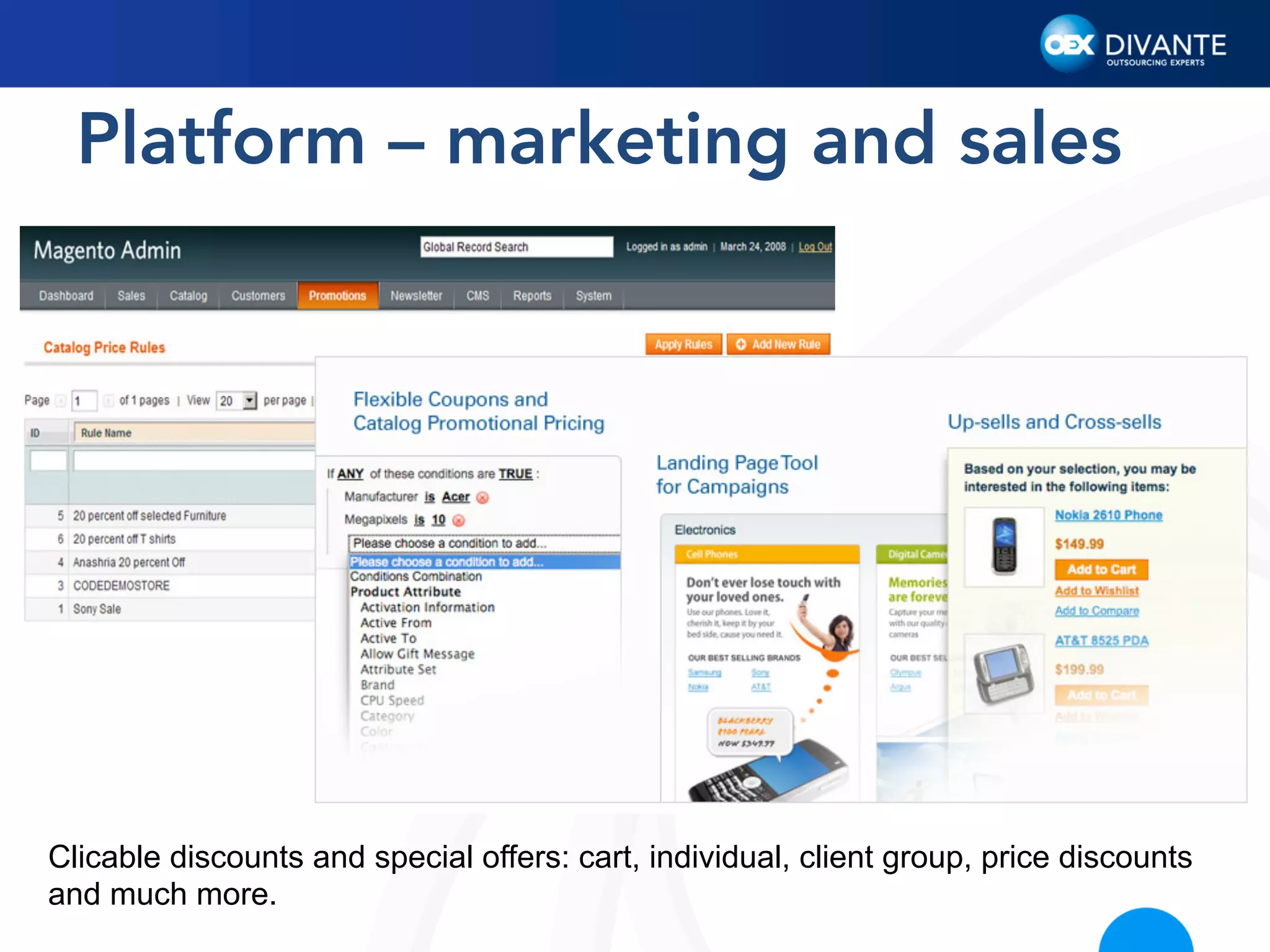Click the Nokia 2610 phone thumbnail
Image resolution: width=1270 pixels, height=952 pixels.
(1005, 546)
